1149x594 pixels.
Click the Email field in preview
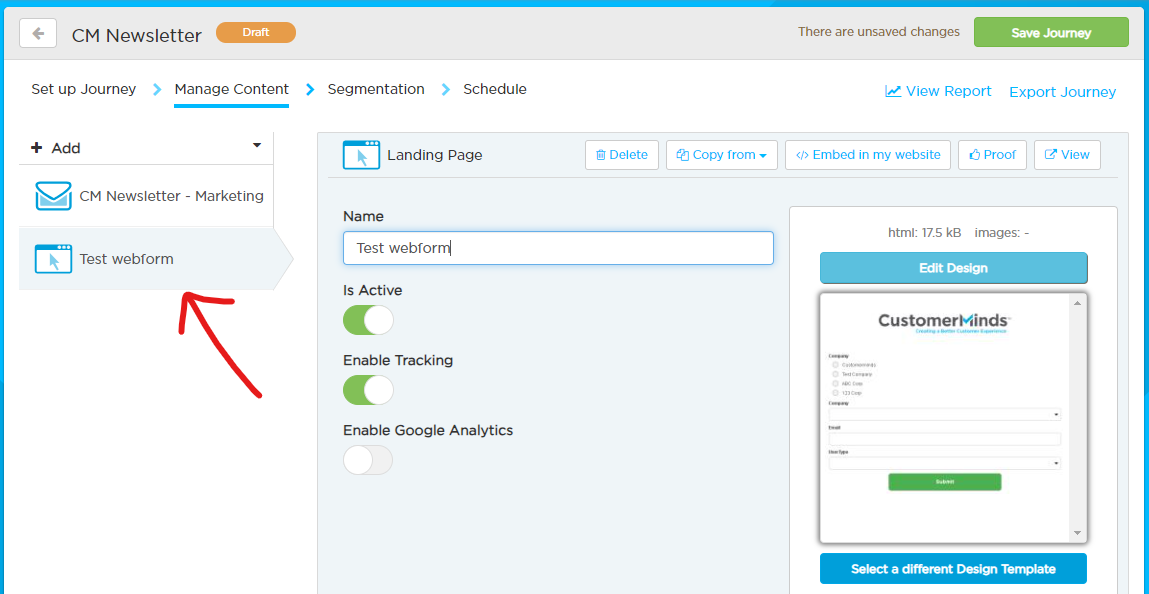click(x=945, y=439)
